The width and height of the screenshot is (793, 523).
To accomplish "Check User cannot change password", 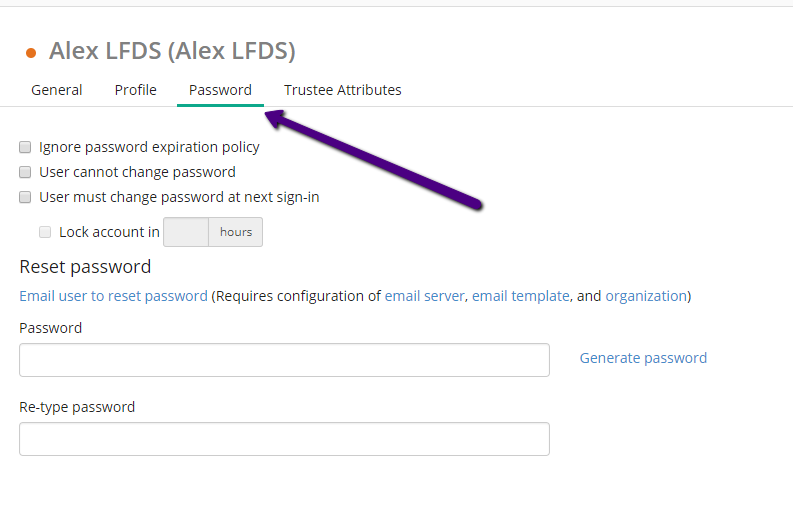I will click(x=25, y=172).
